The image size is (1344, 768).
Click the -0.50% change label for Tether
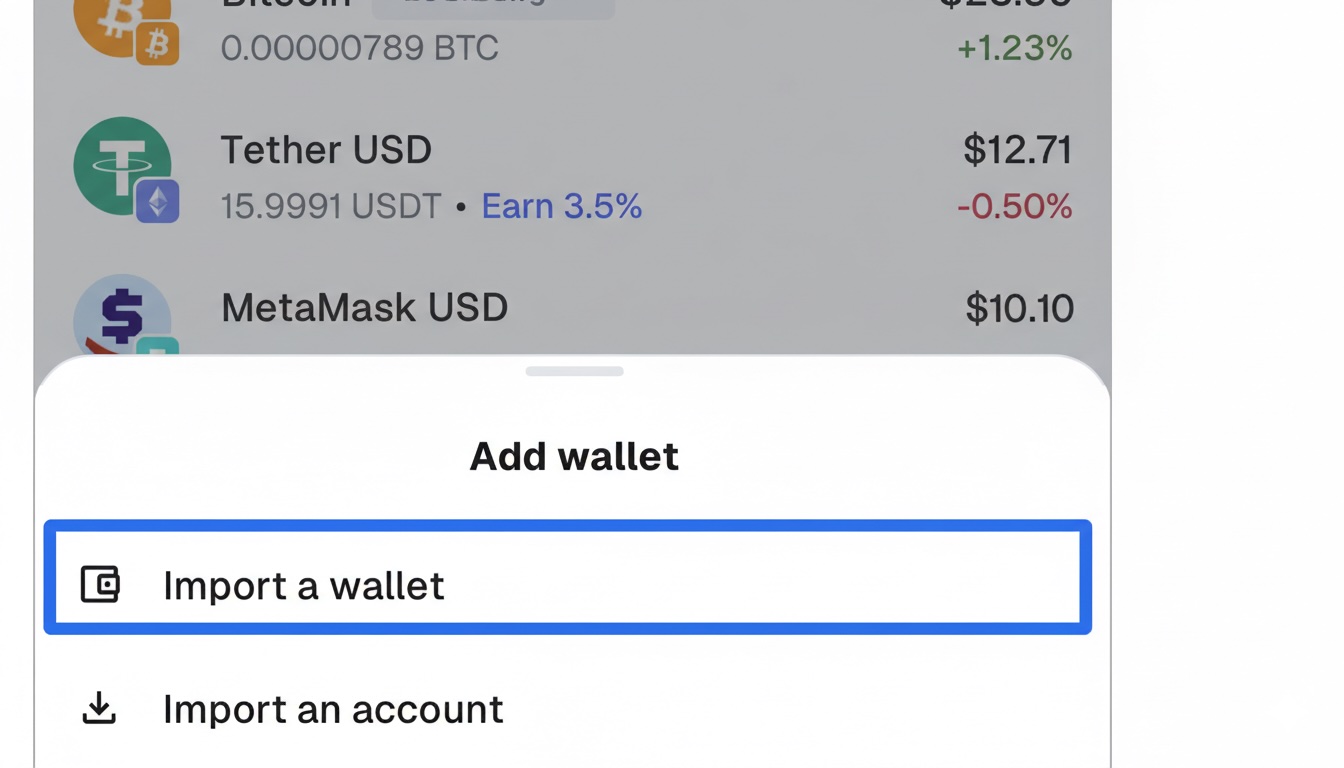(x=1015, y=206)
